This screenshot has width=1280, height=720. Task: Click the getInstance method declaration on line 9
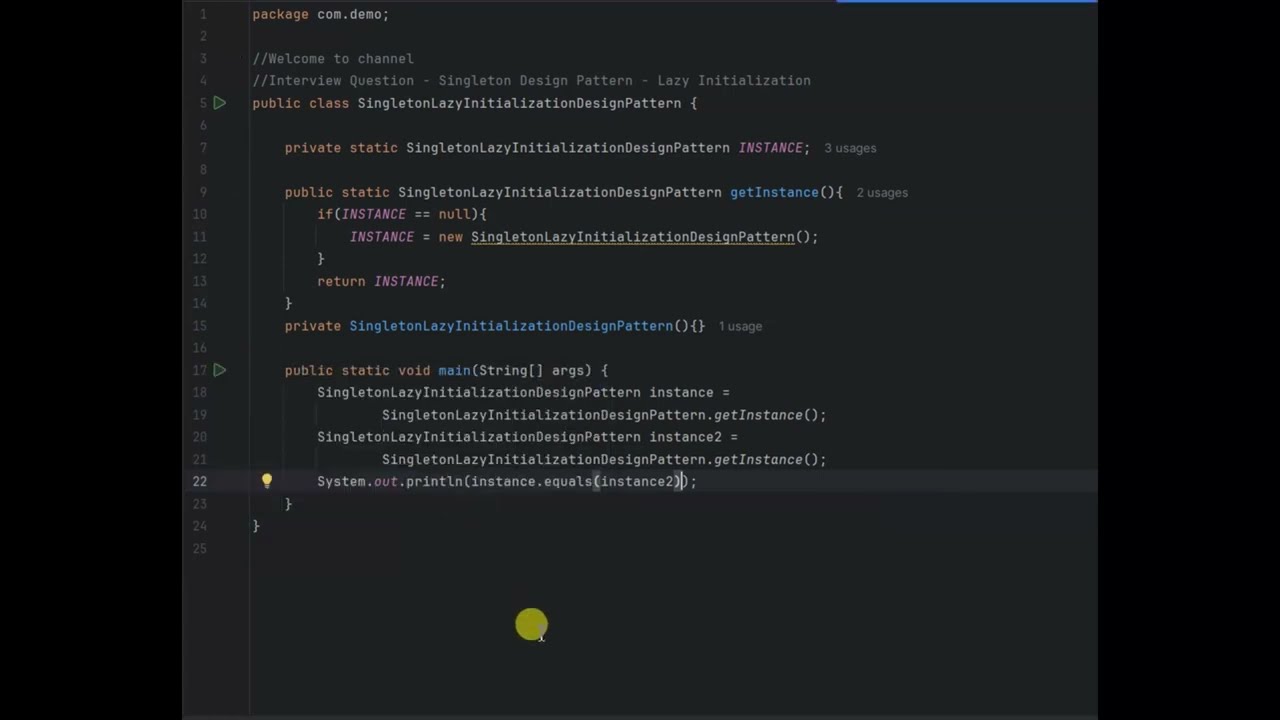774,192
